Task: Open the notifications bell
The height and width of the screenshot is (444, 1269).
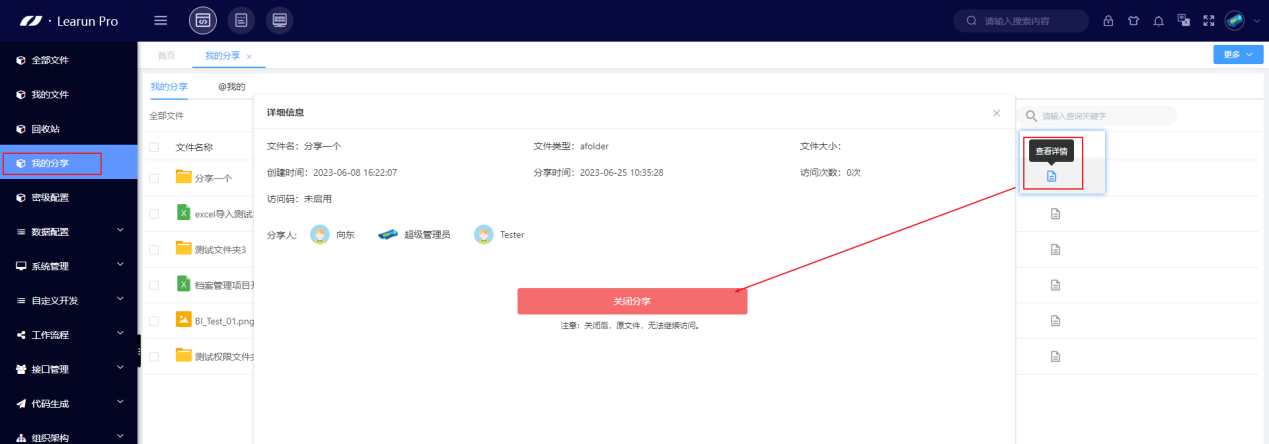Action: pos(1158,21)
